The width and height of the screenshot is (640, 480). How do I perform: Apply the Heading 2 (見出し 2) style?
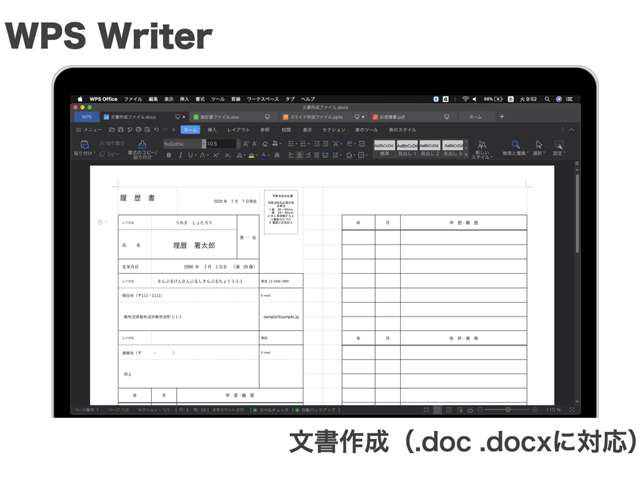coord(430,149)
